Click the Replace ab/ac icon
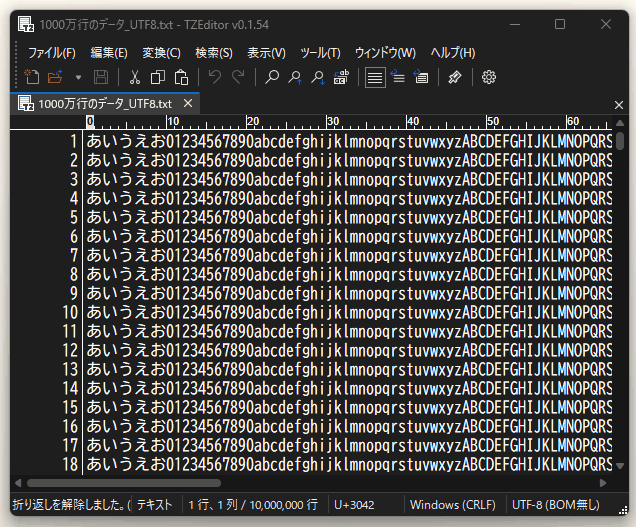 click(342, 77)
